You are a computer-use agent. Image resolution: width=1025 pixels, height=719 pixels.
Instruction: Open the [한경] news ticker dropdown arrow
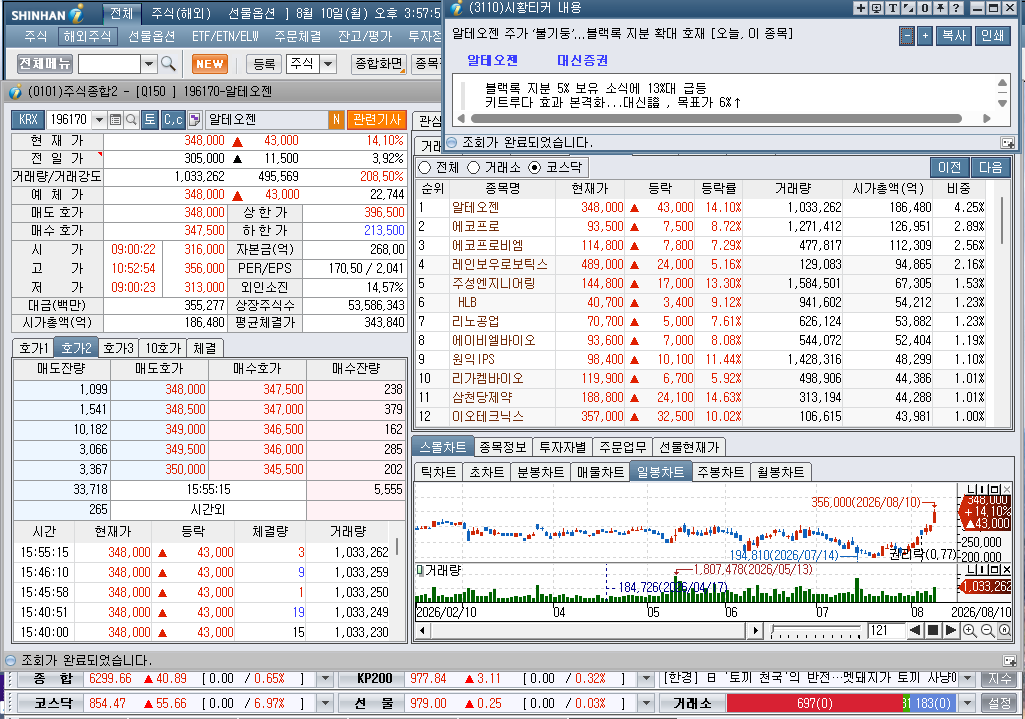coord(967,679)
